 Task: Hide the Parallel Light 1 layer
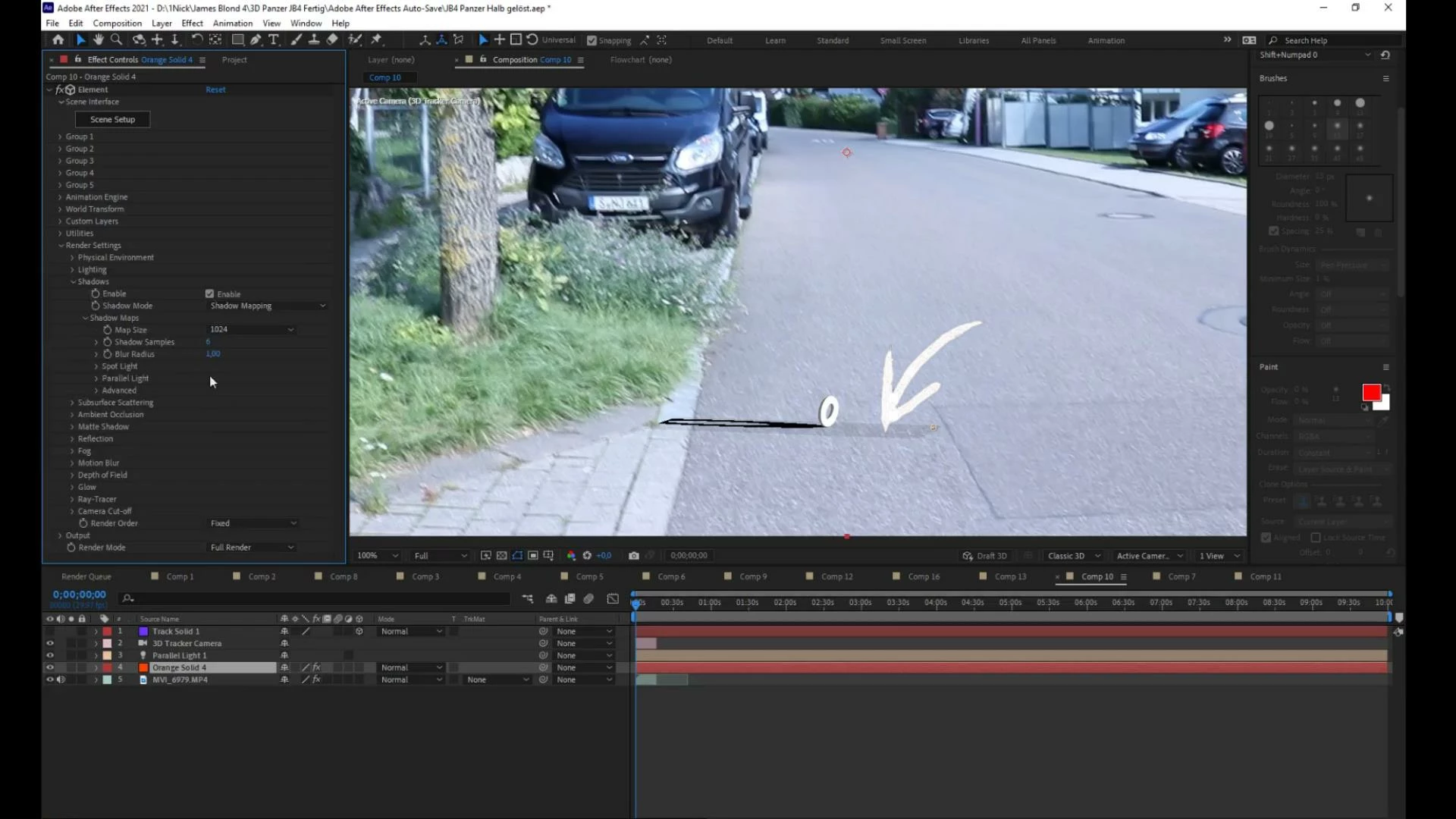coord(50,655)
